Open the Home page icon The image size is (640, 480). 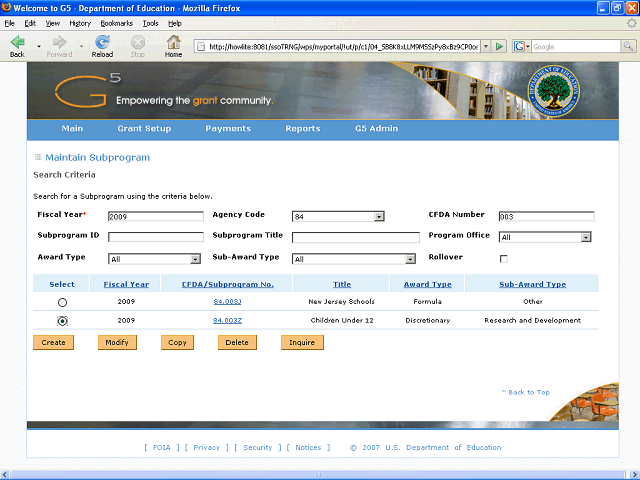[173, 42]
